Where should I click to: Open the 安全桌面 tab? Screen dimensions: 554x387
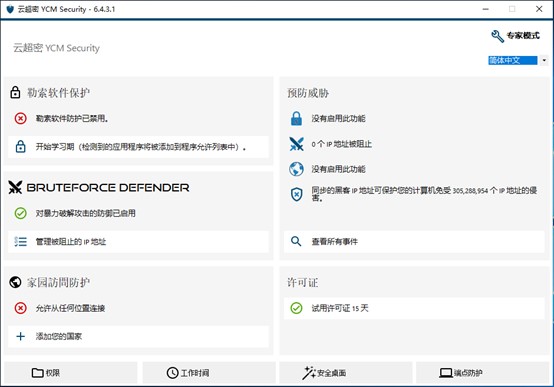pyautogui.click(x=346, y=373)
